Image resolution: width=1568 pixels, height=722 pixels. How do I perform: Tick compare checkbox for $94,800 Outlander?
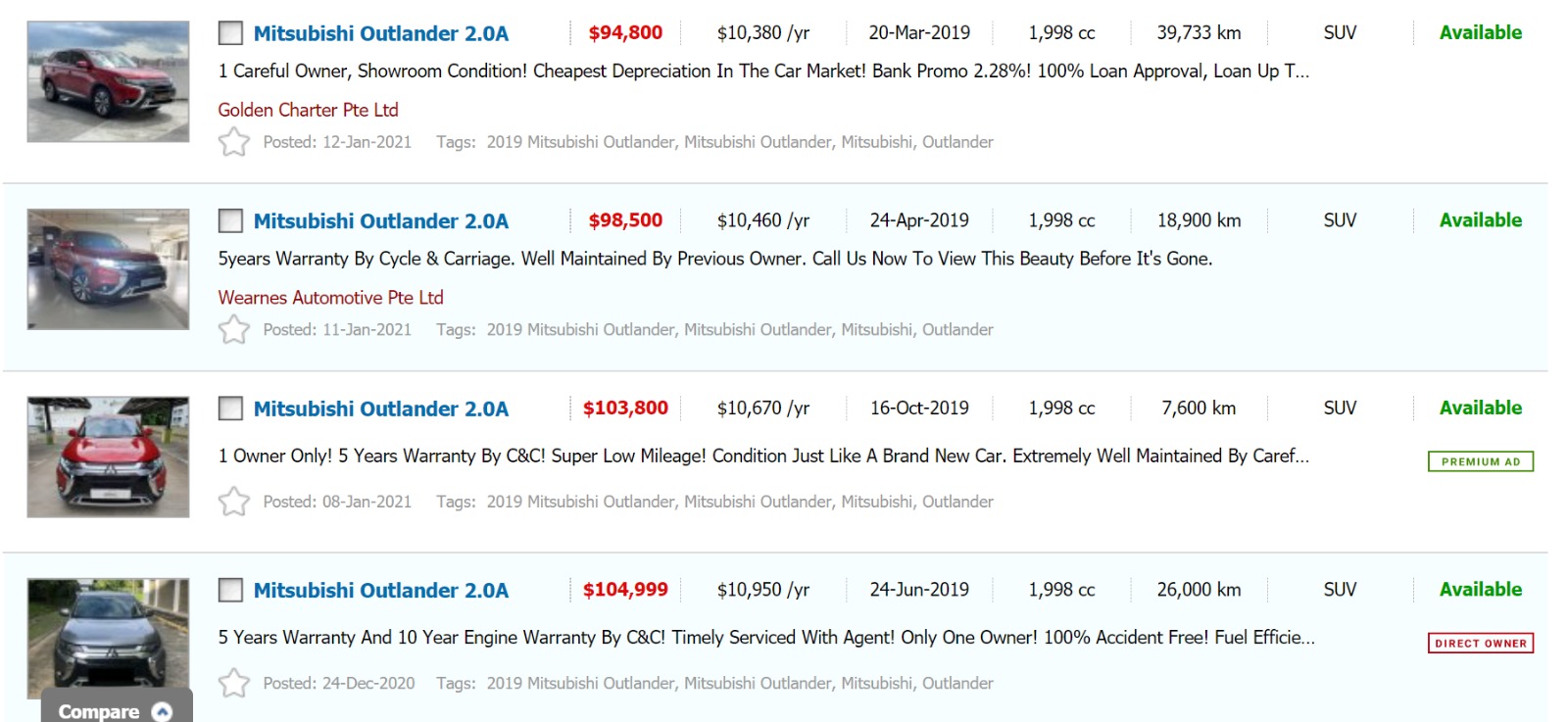pos(230,33)
